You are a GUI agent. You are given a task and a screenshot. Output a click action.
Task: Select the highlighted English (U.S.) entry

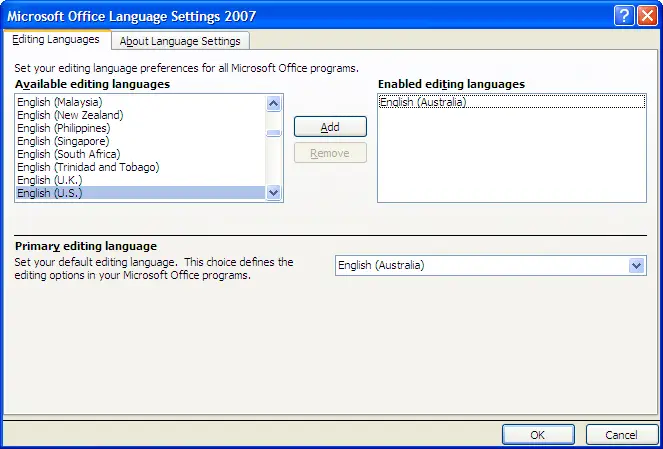coord(140,193)
